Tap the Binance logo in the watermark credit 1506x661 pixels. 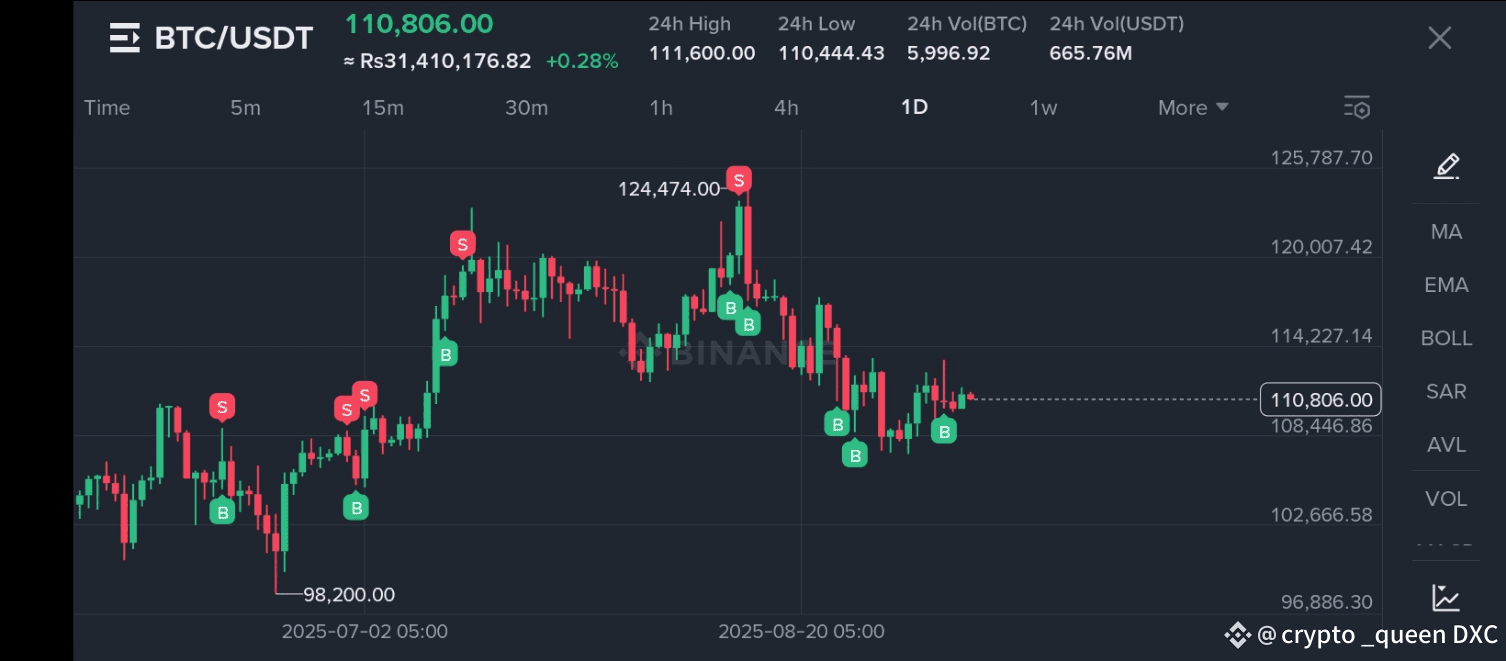tap(1238, 634)
